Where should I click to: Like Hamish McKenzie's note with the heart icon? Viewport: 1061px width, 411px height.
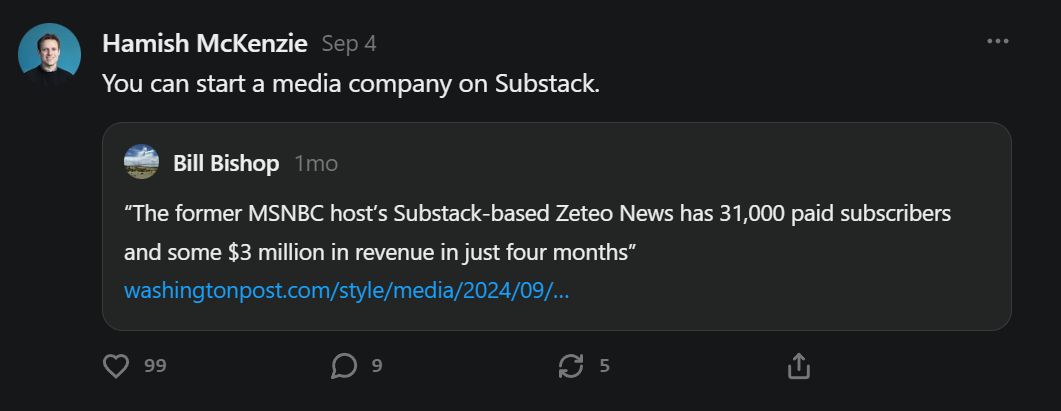point(116,366)
